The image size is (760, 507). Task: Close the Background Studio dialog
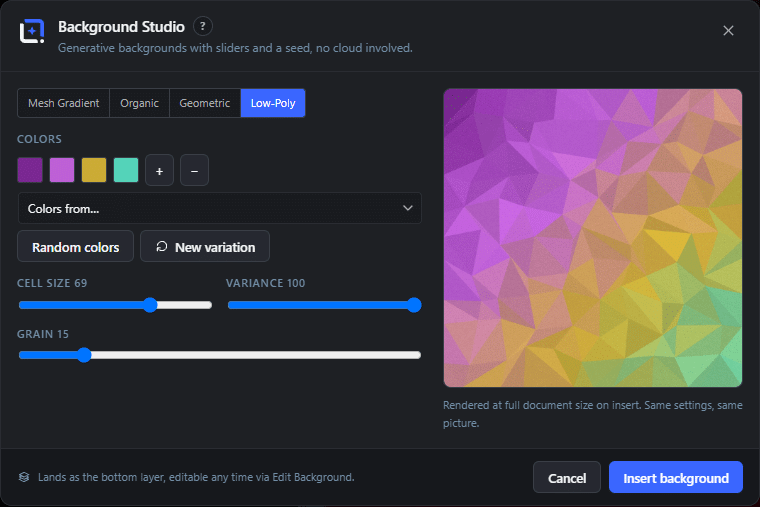pyautogui.click(x=728, y=31)
